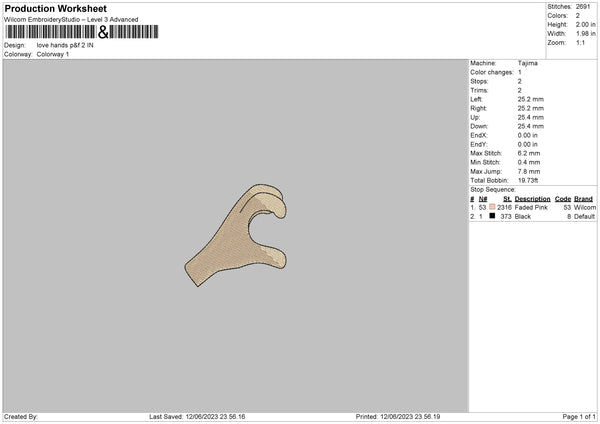Click the 'Created By:' footer label
The width and height of the screenshot is (600, 424).
click(x=21, y=417)
